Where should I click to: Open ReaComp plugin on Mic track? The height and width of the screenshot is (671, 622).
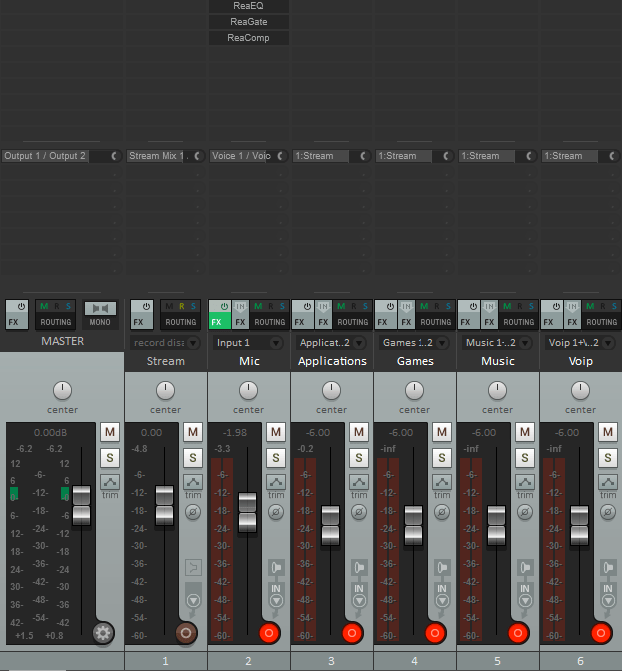[249, 38]
